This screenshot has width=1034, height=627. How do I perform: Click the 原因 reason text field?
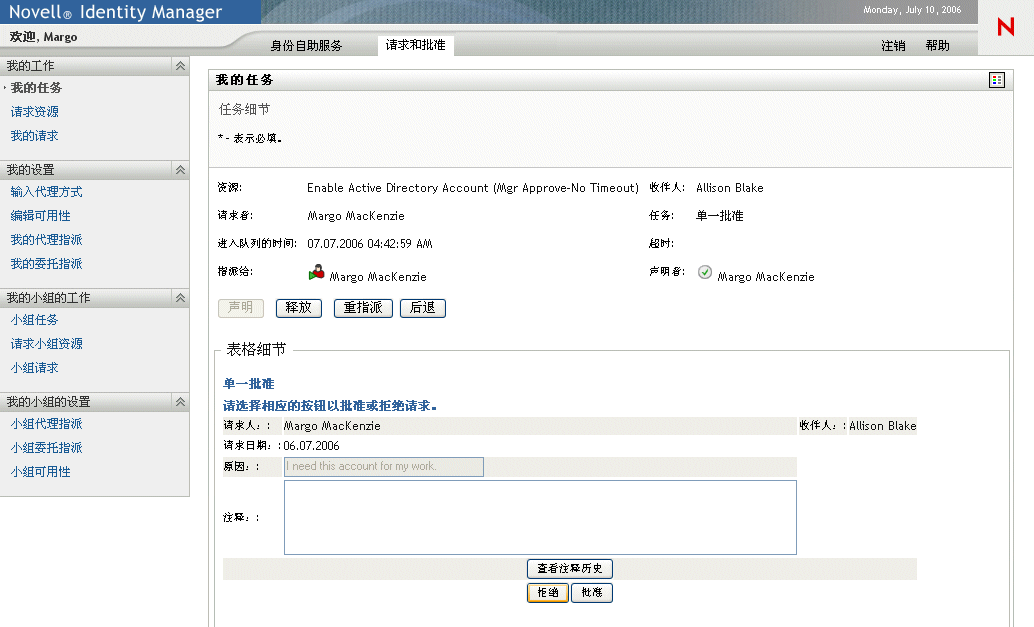(x=384, y=467)
